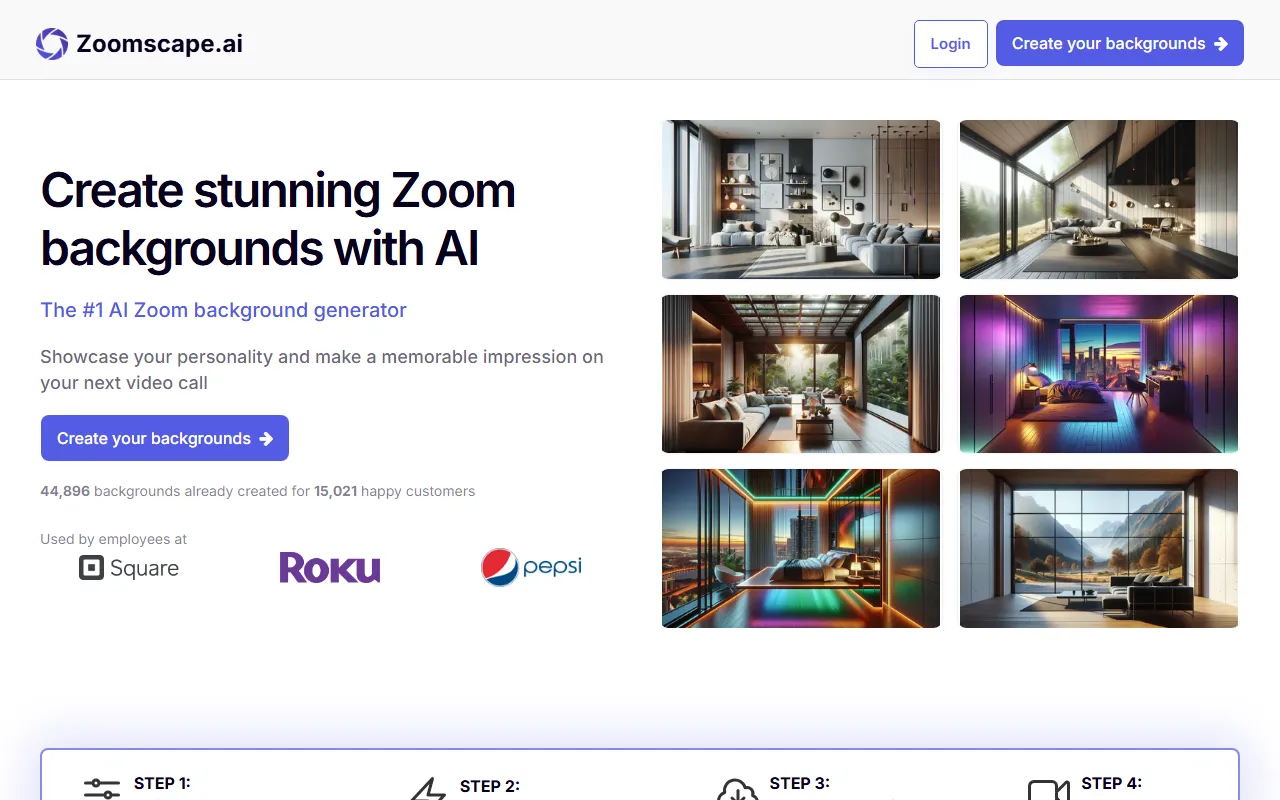Screen dimensions: 1280x800
Task: Click the Step 2 lightning bolt icon
Action: (x=429, y=790)
